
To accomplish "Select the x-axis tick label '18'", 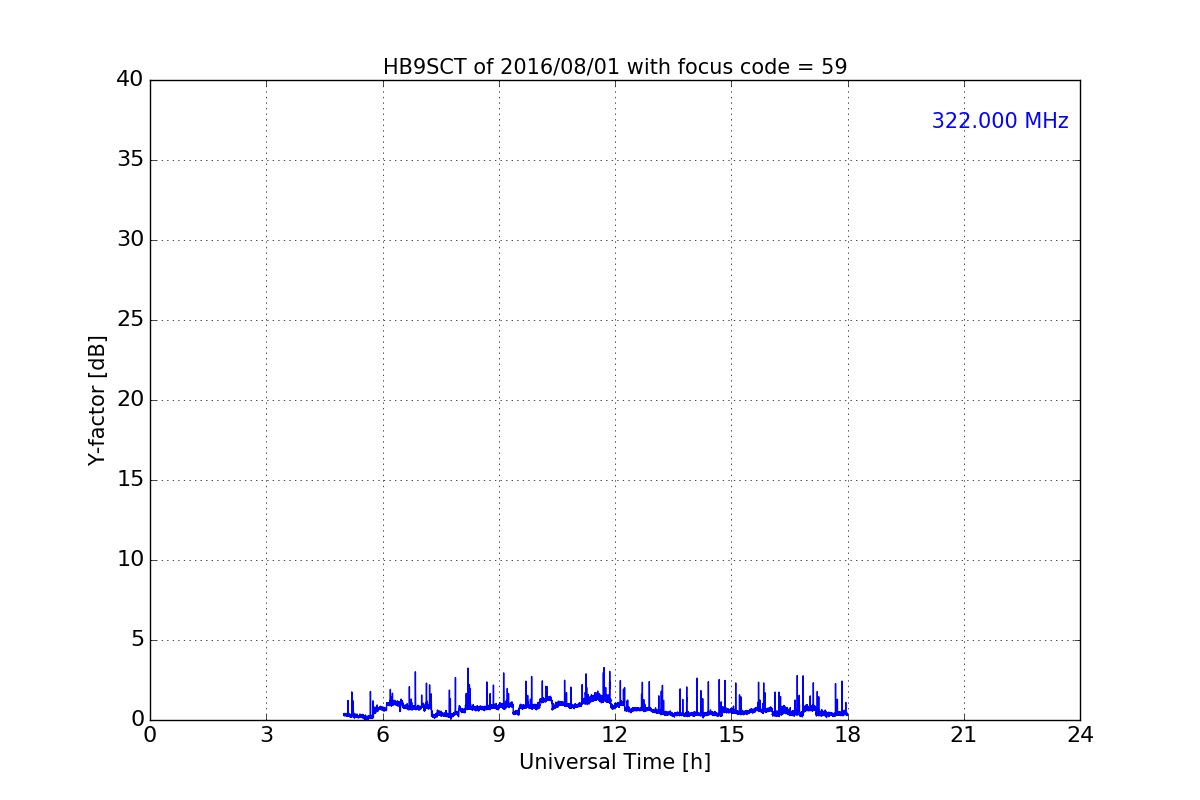I will tap(848, 735).
